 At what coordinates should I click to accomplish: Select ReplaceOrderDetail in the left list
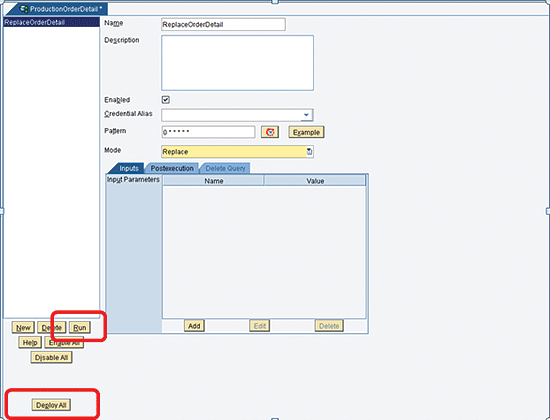point(52,22)
